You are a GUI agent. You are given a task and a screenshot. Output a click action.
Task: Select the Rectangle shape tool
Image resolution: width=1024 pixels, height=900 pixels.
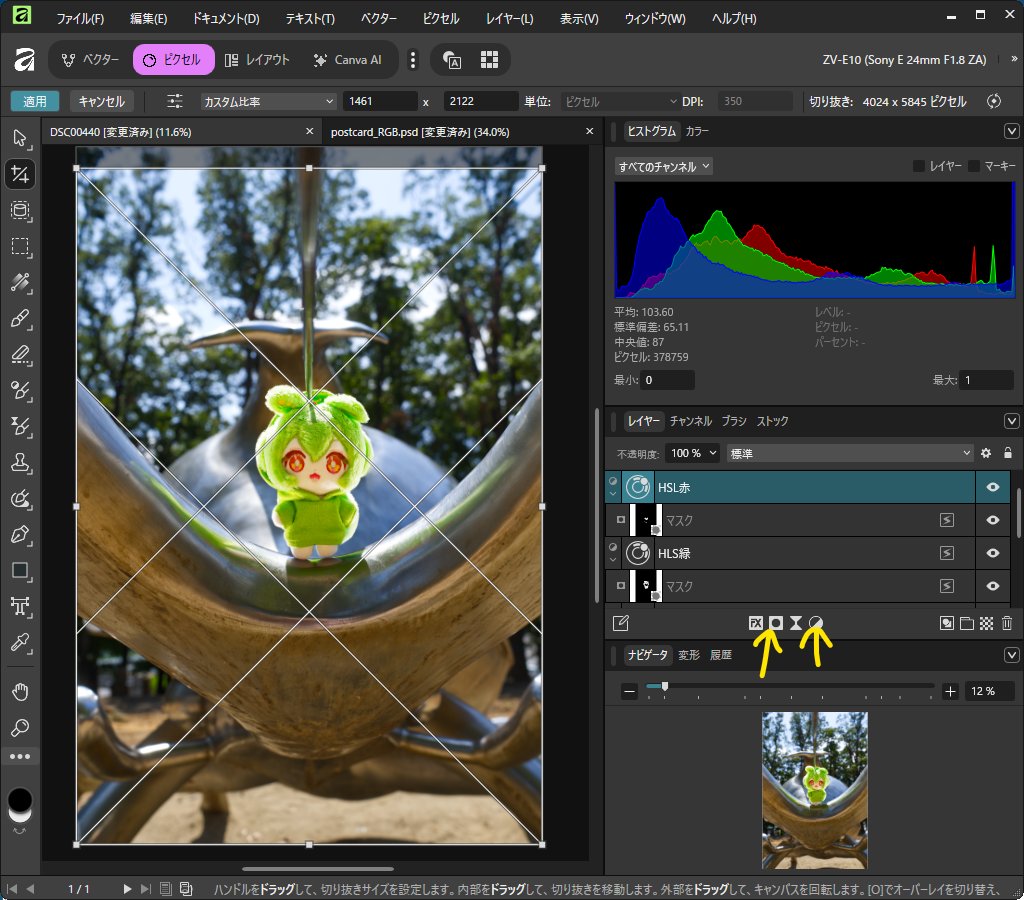[20, 570]
